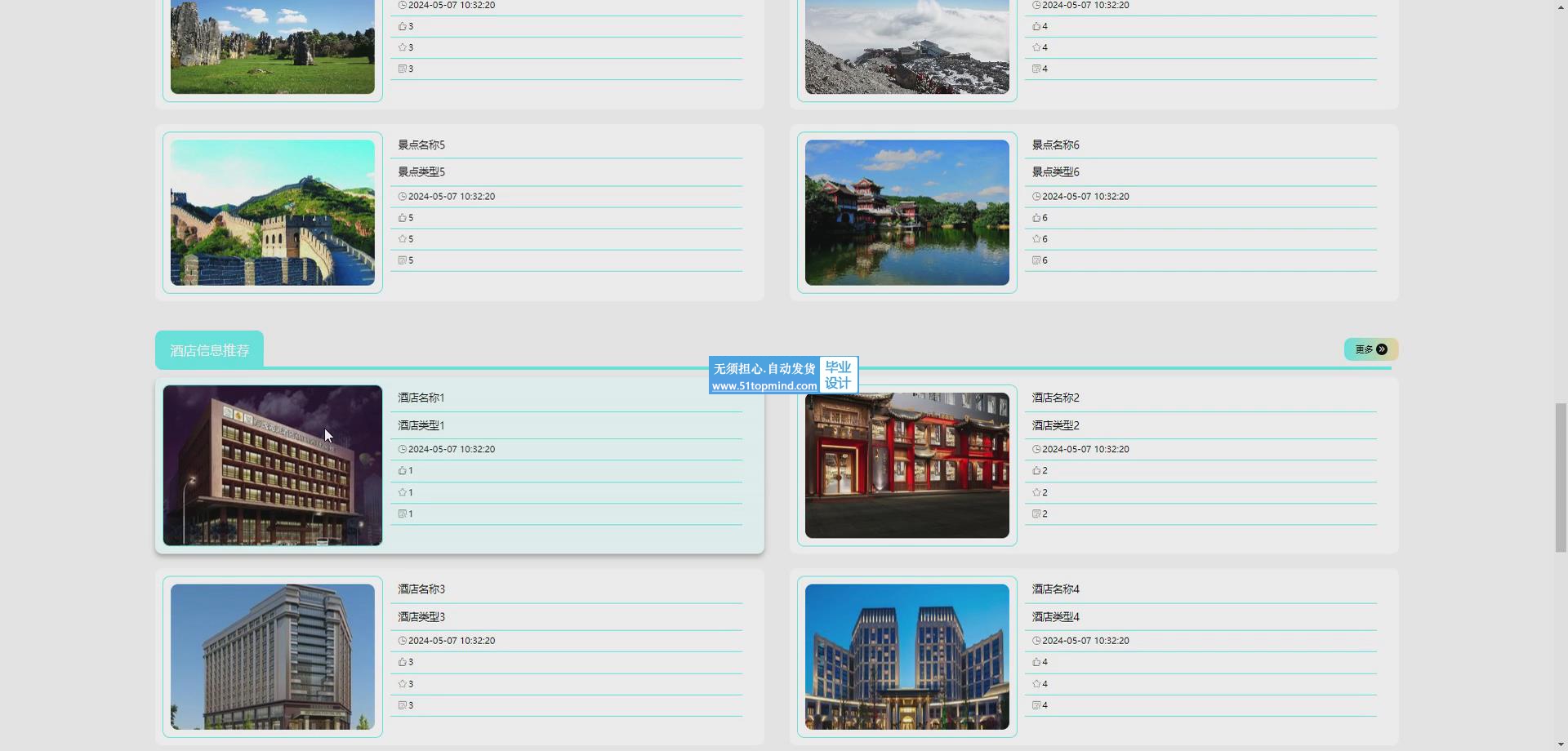
Task: Click the comment icon for 景点名称5
Action: pos(402,260)
